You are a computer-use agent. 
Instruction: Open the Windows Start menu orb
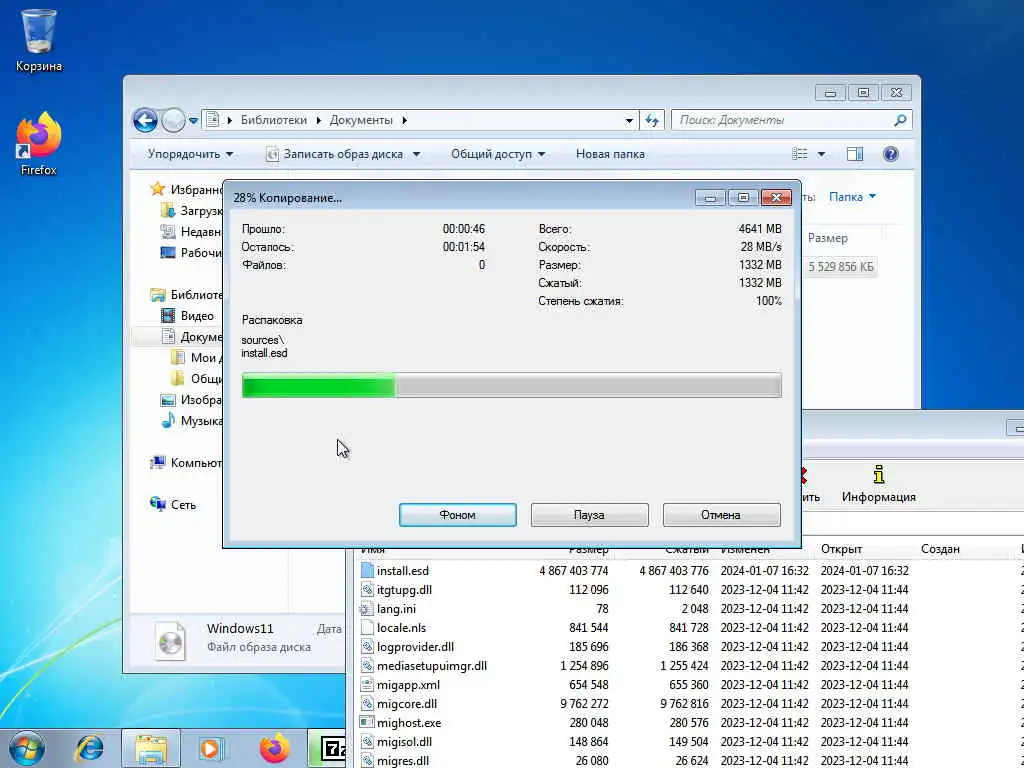[27, 748]
